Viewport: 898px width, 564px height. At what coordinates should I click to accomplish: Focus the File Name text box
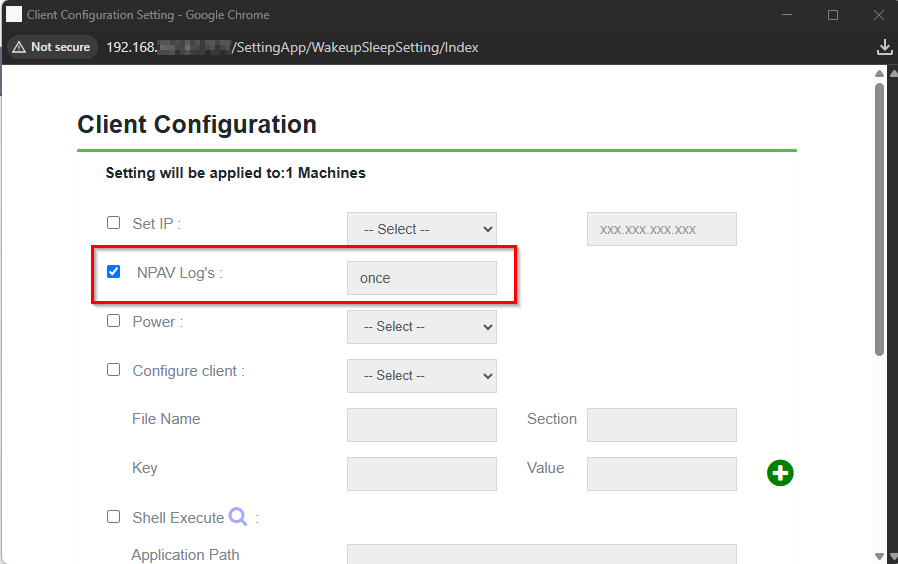click(421, 425)
